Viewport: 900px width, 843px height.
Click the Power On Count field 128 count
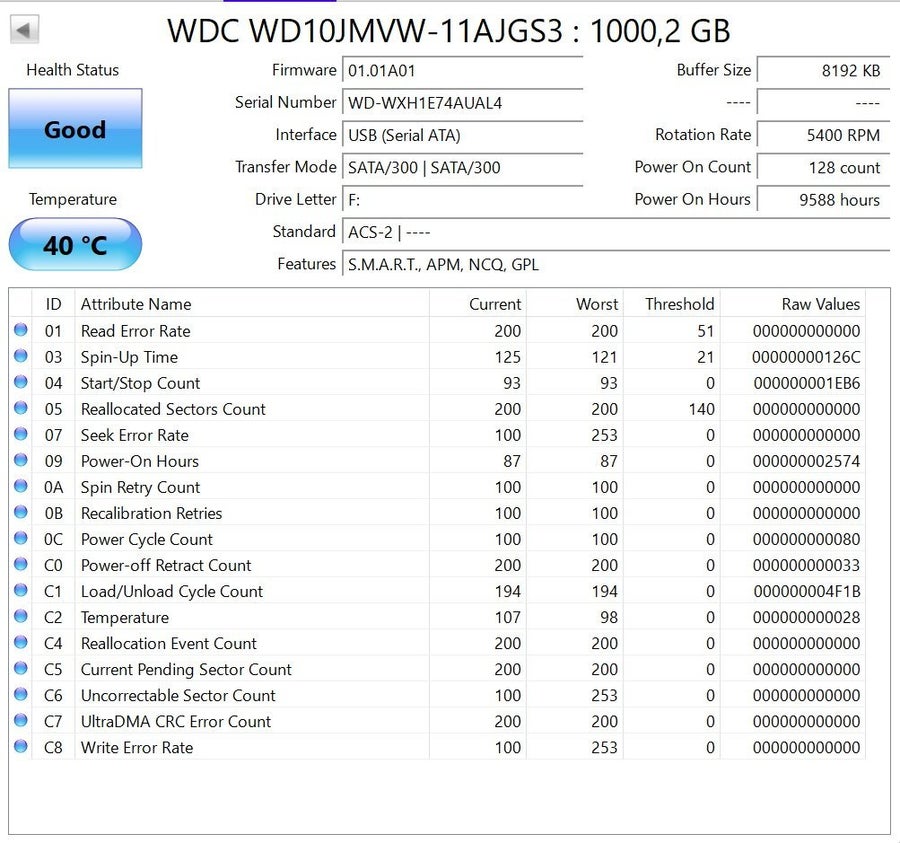pyautogui.click(x=823, y=168)
